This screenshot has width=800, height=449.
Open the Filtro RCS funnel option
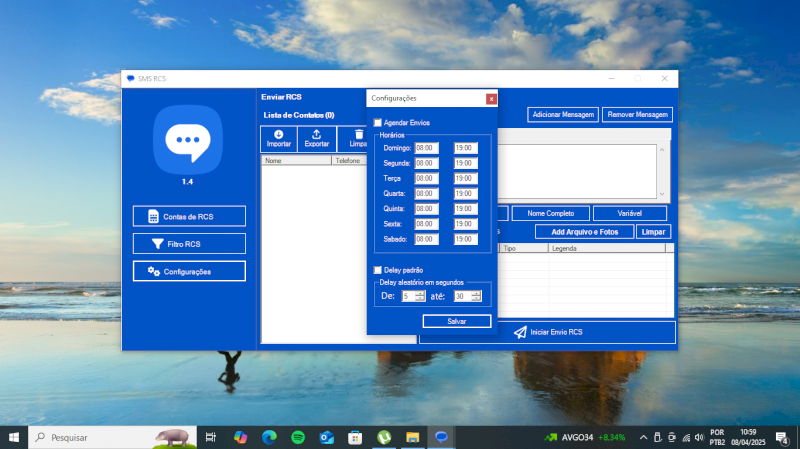click(x=189, y=244)
